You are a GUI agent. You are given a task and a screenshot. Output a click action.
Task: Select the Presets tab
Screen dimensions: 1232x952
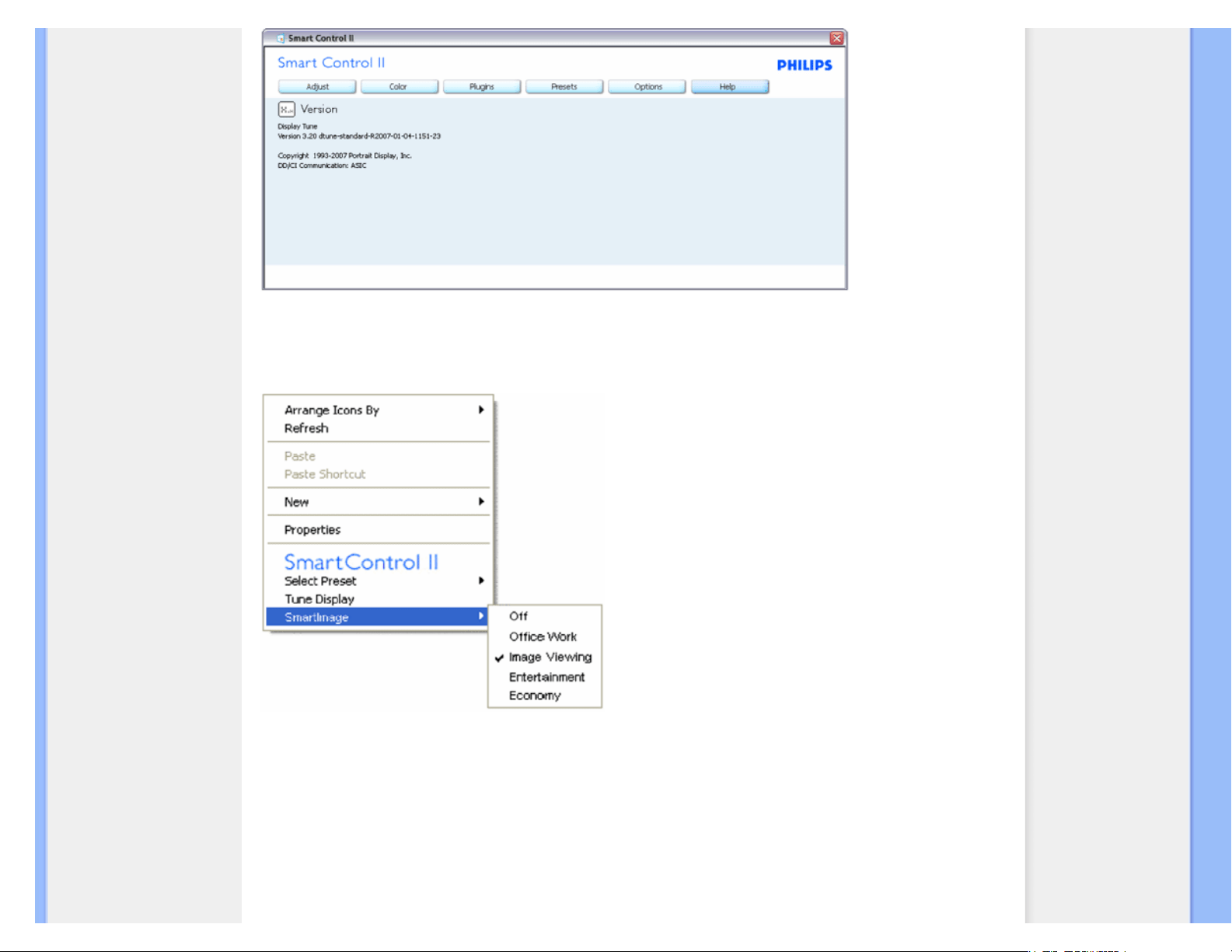tap(564, 87)
